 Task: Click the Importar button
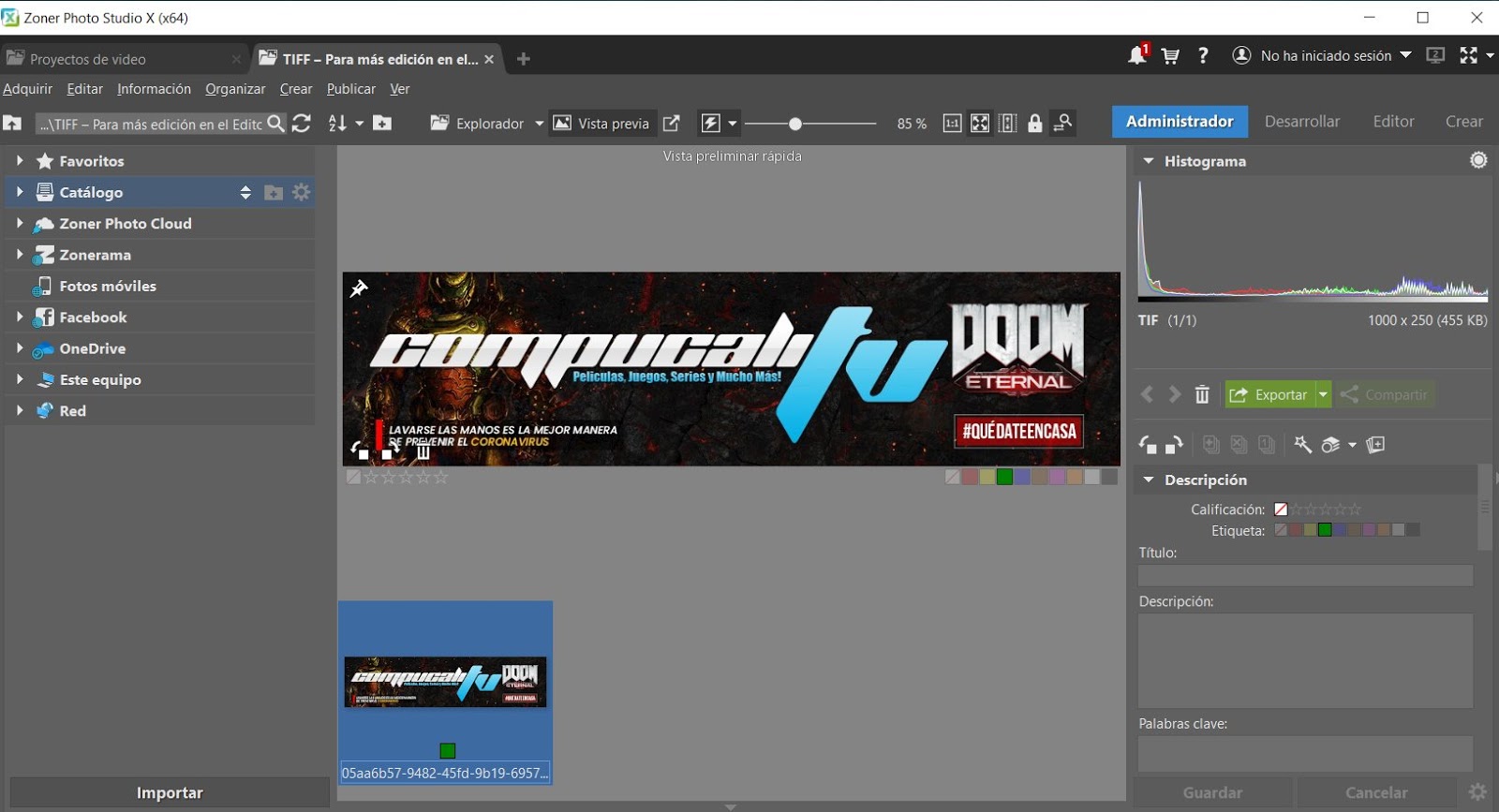(x=170, y=792)
